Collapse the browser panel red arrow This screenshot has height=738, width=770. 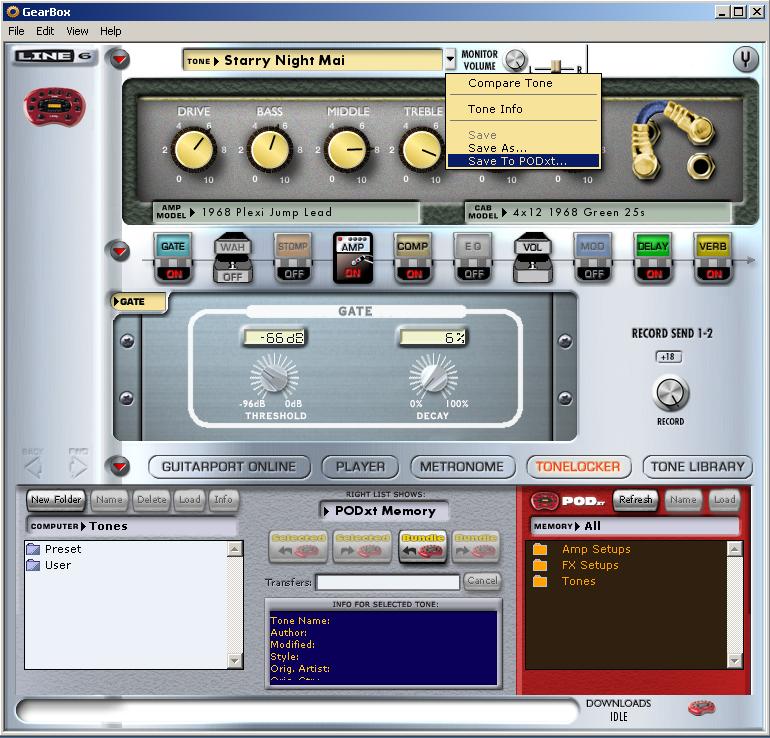119,466
